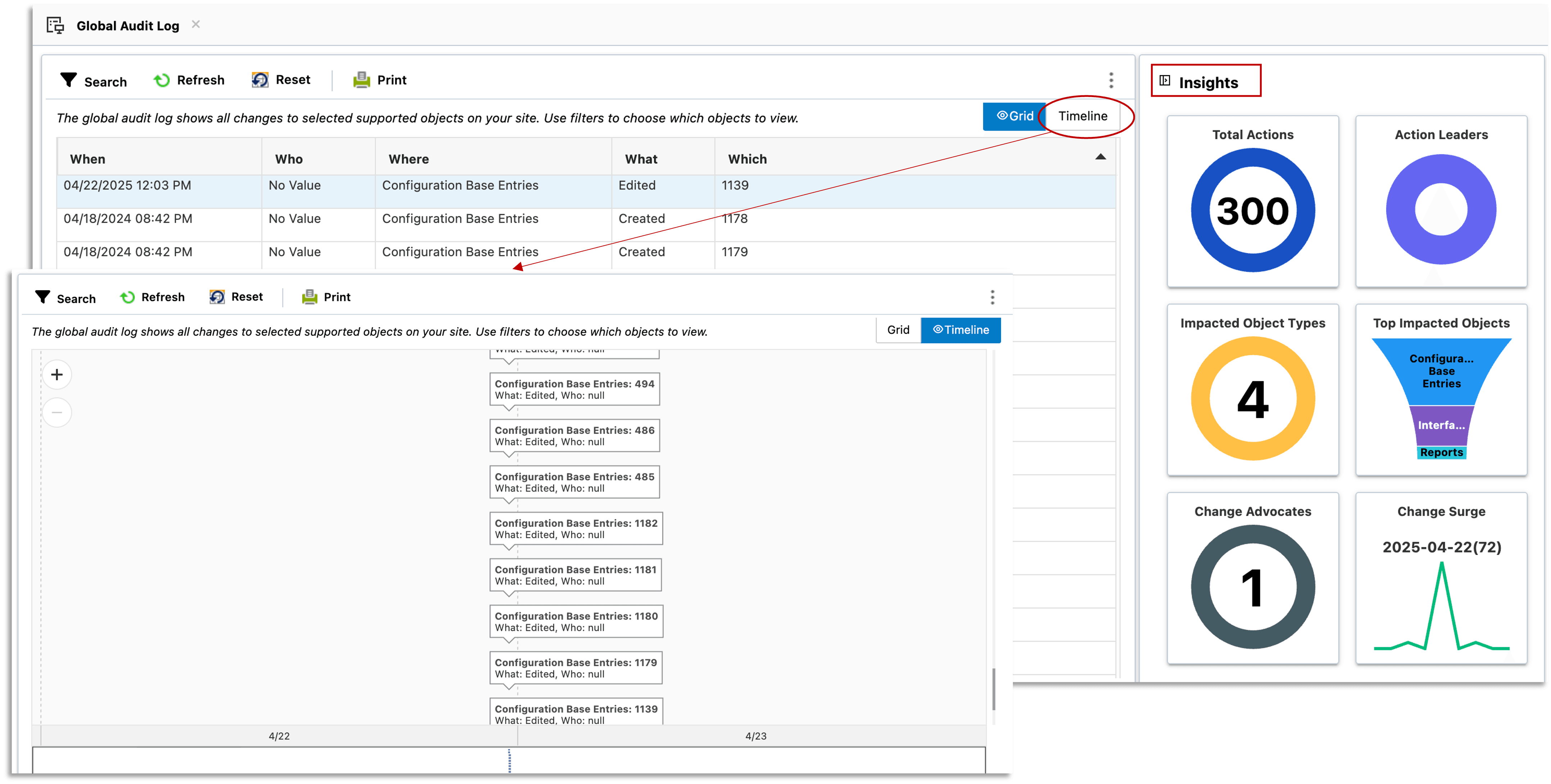Image resolution: width=1551 pixels, height=784 pixels.
Task: Open the timeline toolbar three-dot menu
Action: tap(992, 297)
